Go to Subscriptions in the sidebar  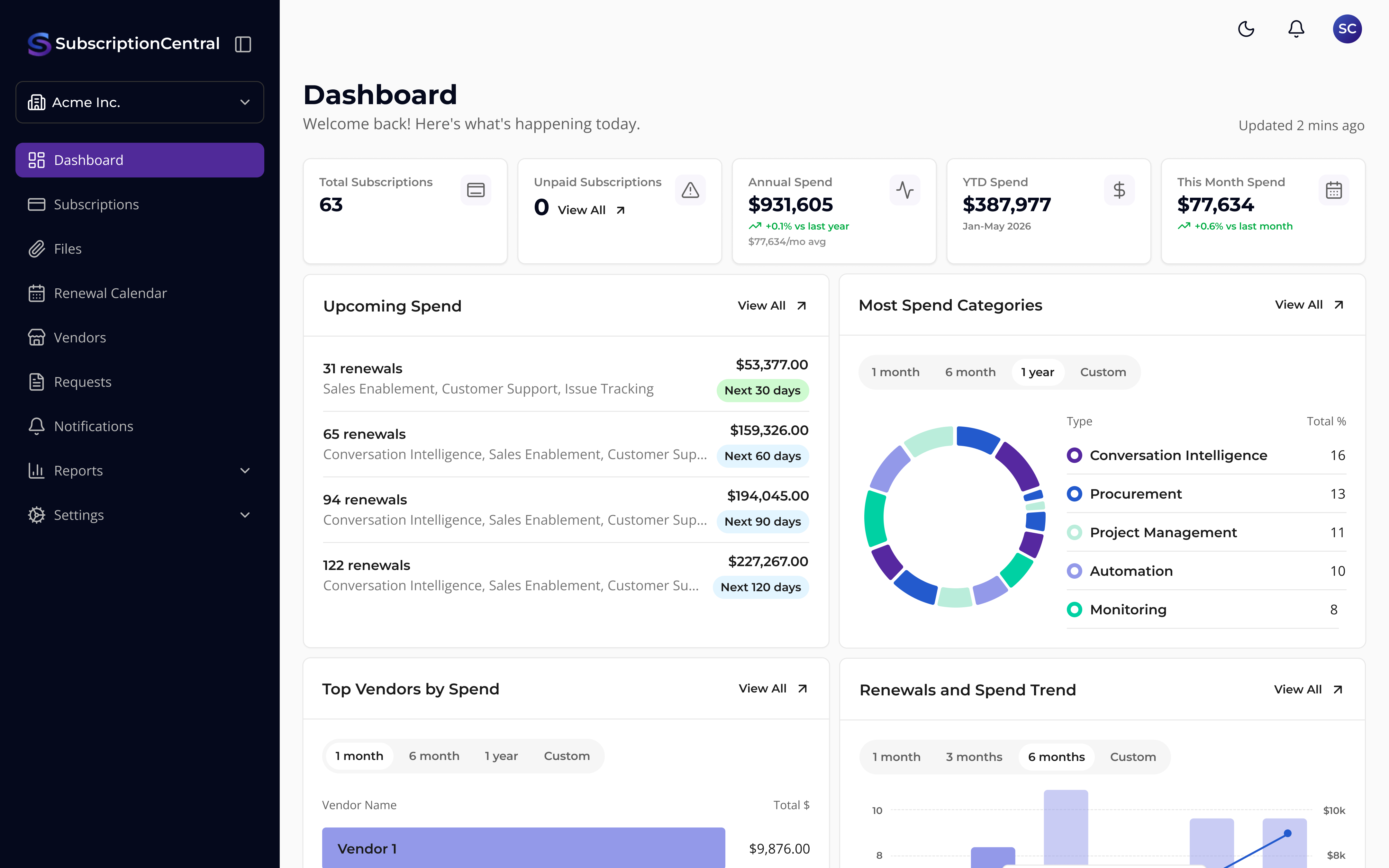[140, 204]
